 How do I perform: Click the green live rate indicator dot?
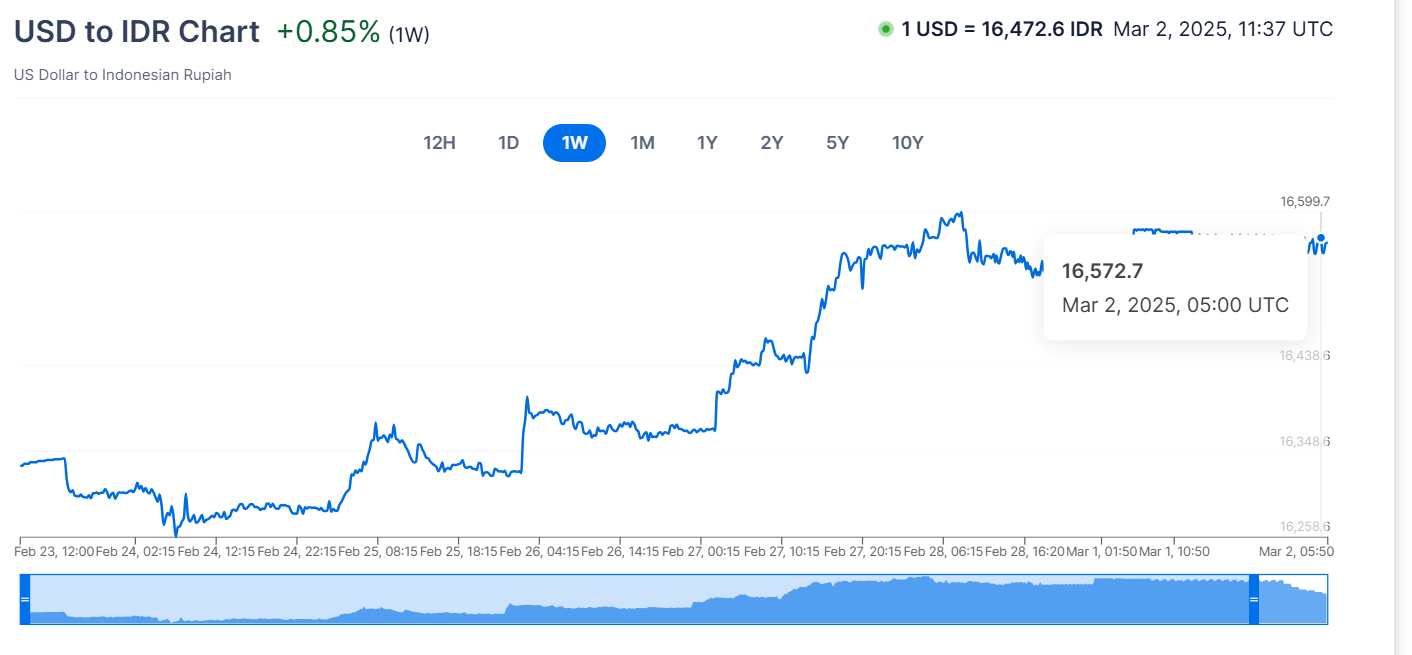[x=885, y=29]
